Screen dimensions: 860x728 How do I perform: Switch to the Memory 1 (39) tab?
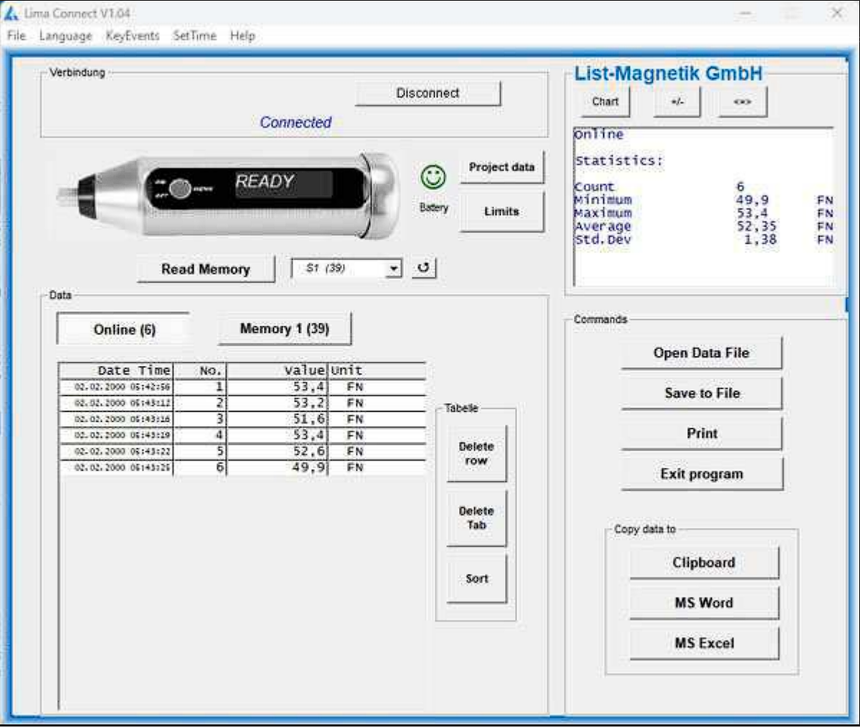[x=285, y=329]
